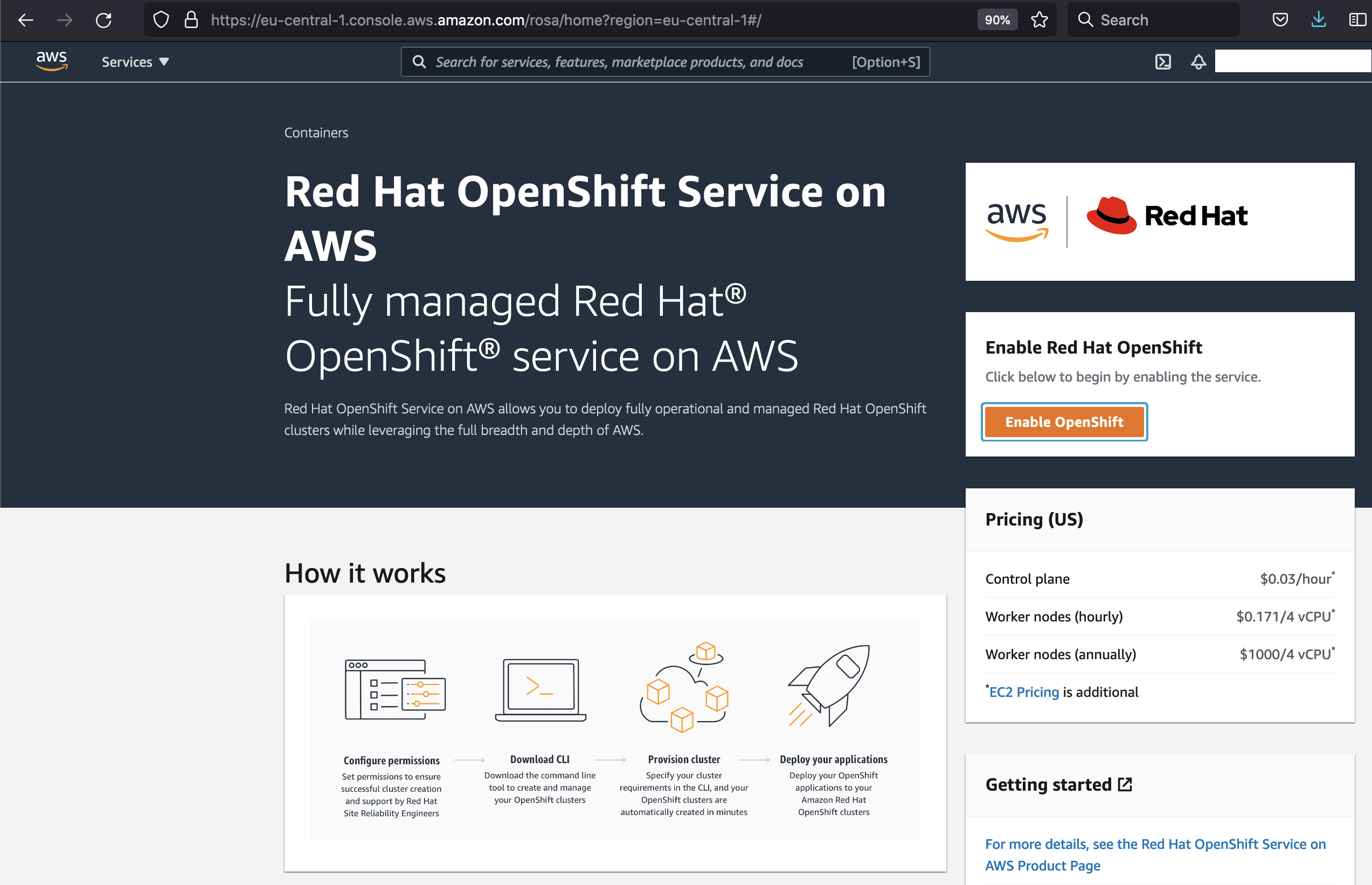Click the Services dropdown menu
Viewport: 1372px width, 885px height.
(x=135, y=62)
